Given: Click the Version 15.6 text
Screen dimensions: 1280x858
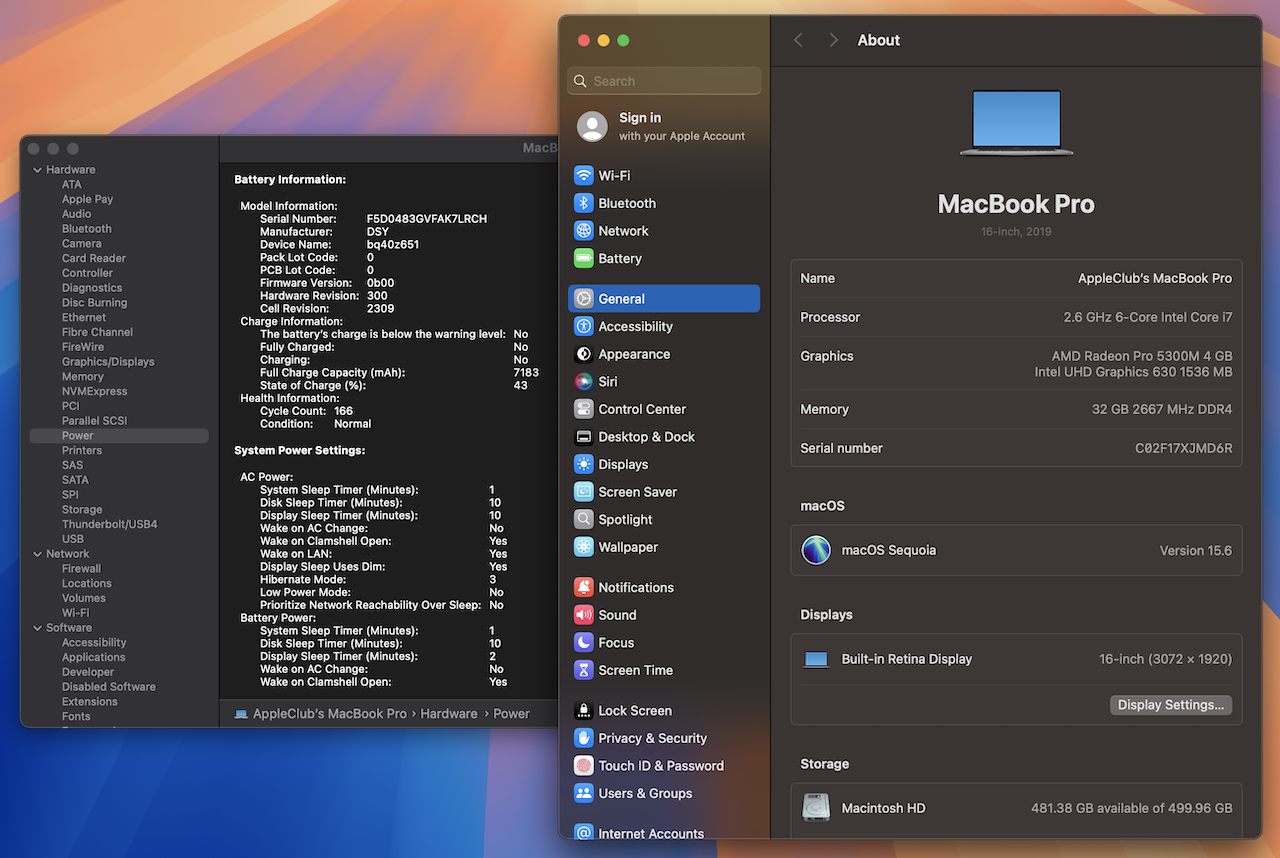Looking at the screenshot, I should pos(1196,550).
